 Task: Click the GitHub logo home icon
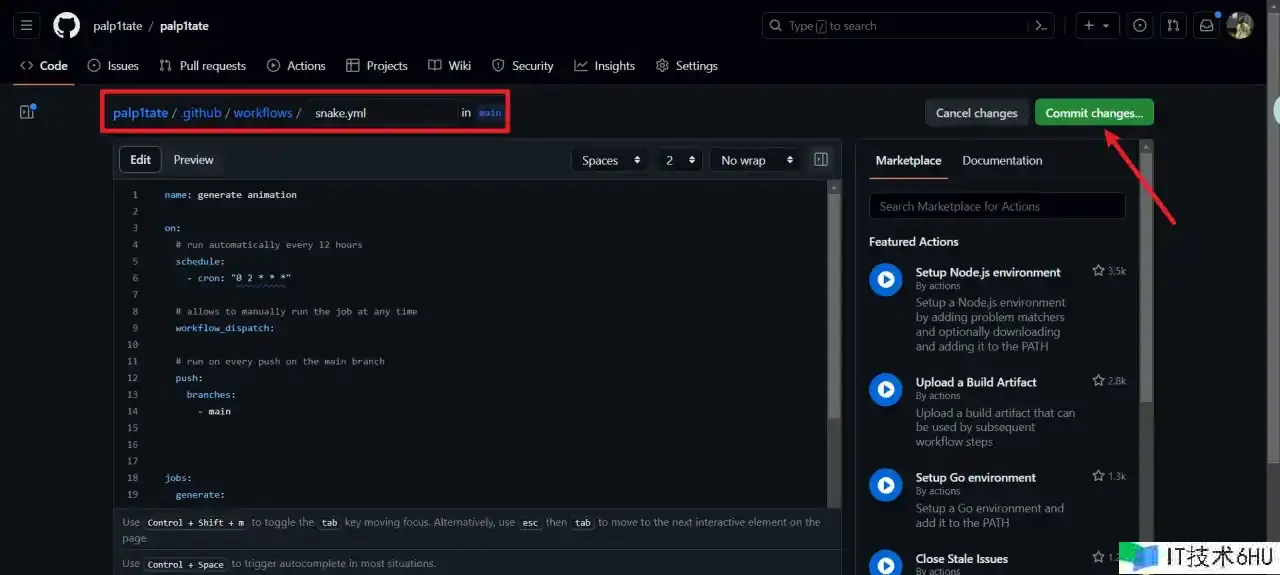point(66,26)
